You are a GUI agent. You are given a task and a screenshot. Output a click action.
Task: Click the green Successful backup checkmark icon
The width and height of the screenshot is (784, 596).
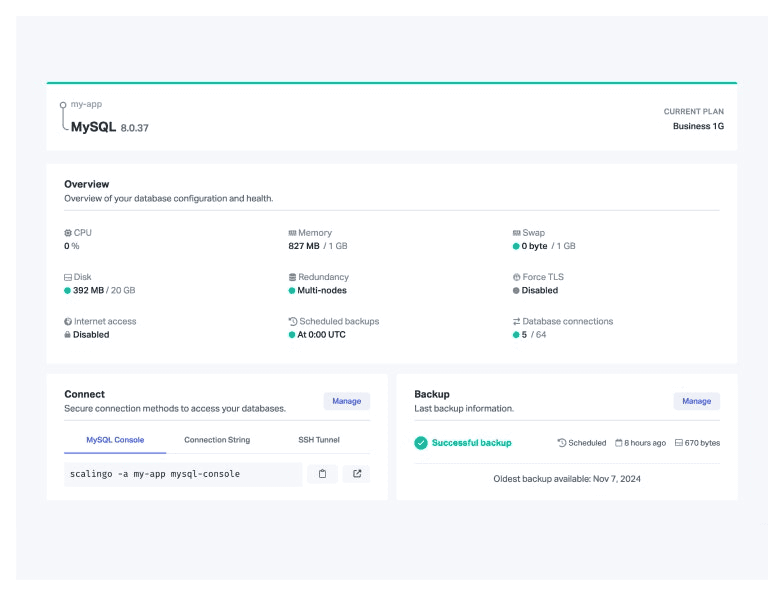[x=421, y=442]
